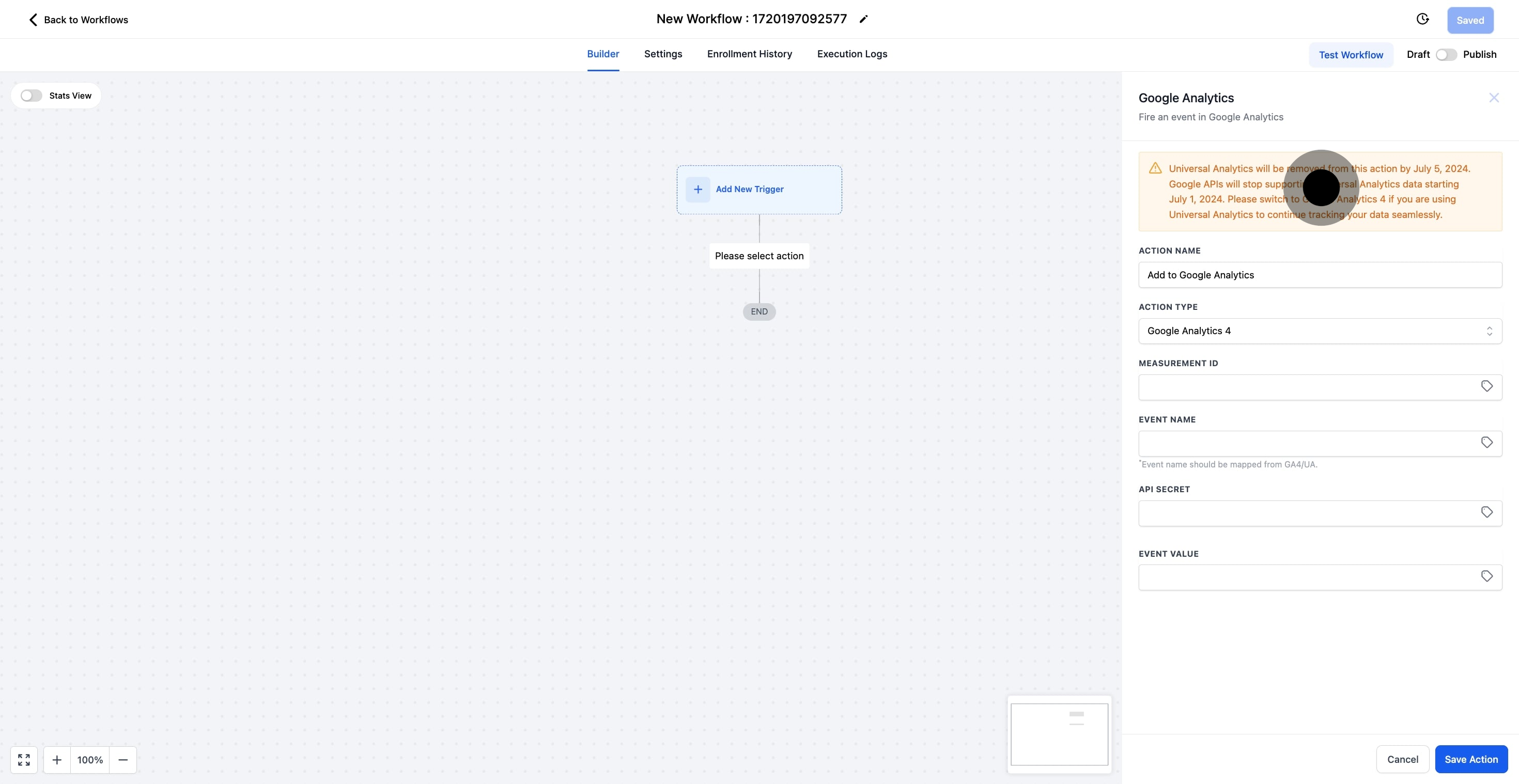Viewport: 1519px width, 784px height.
Task: Open the Action Type dropdown
Action: coord(1320,331)
